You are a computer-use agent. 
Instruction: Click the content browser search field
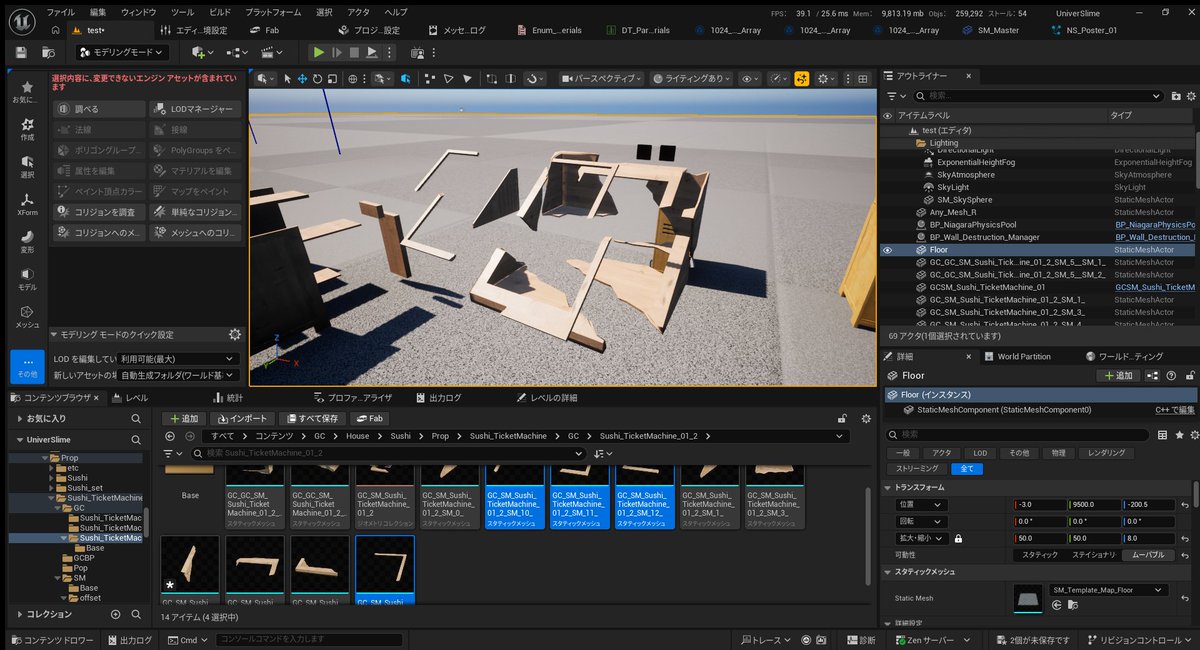click(387, 453)
